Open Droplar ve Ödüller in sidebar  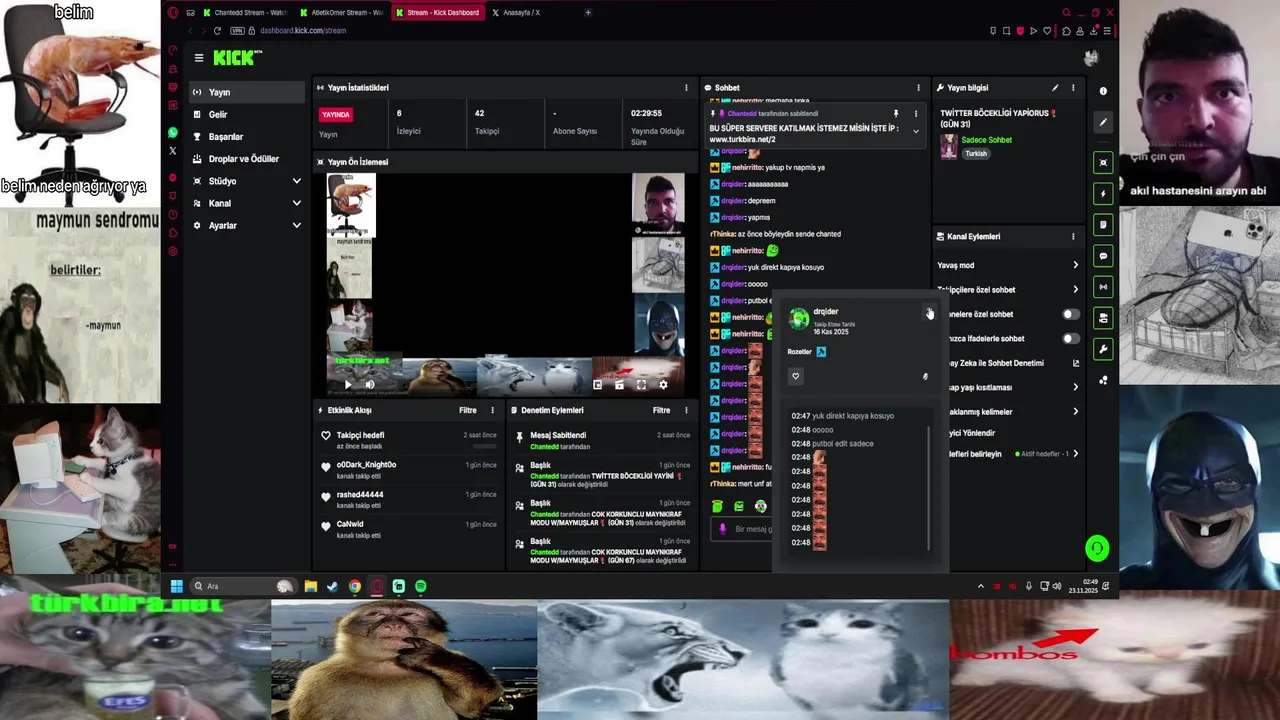(x=246, y=159)
